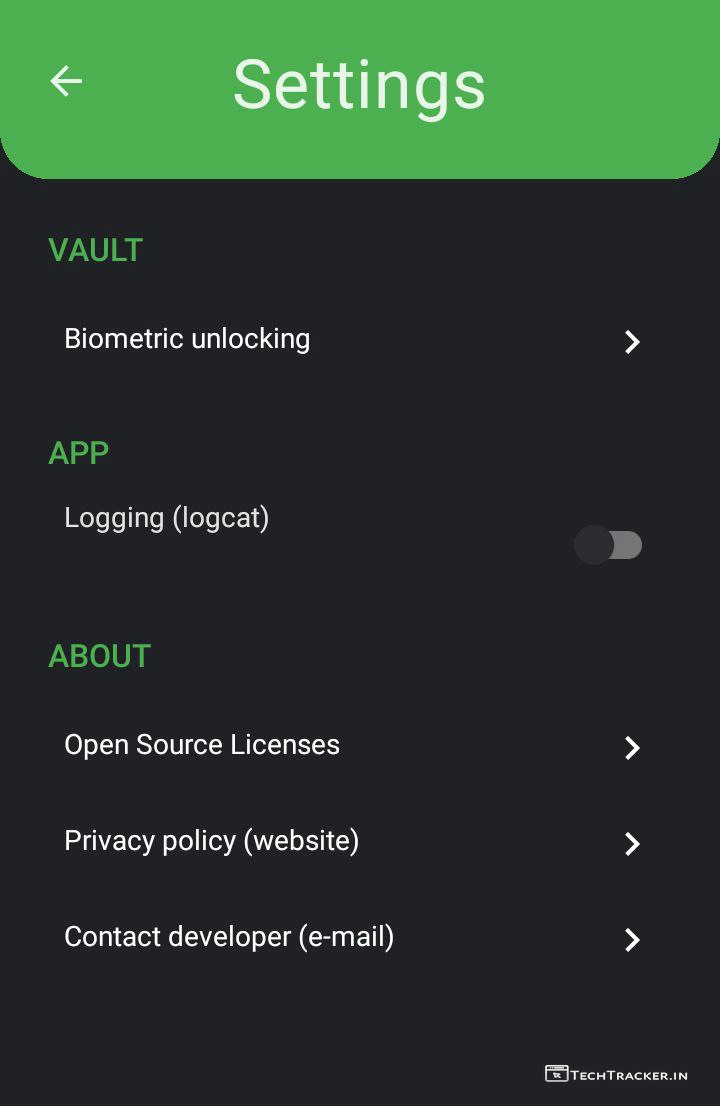This screenshot has width=720, height=1106.
Task: Click the dark knob of the logging switch
Action: 593,545
